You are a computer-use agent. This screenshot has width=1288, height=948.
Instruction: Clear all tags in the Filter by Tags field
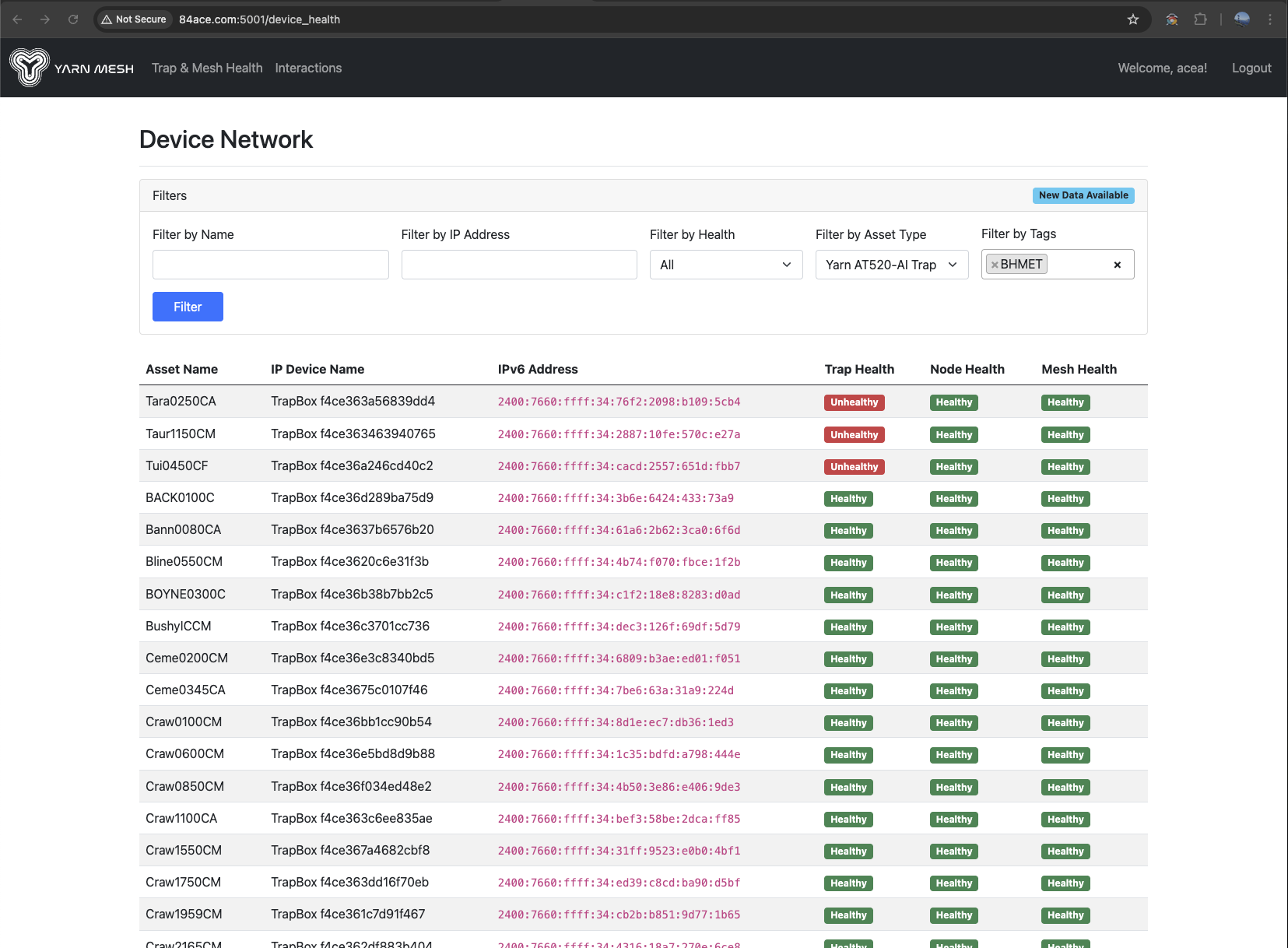click(1118, 265)
